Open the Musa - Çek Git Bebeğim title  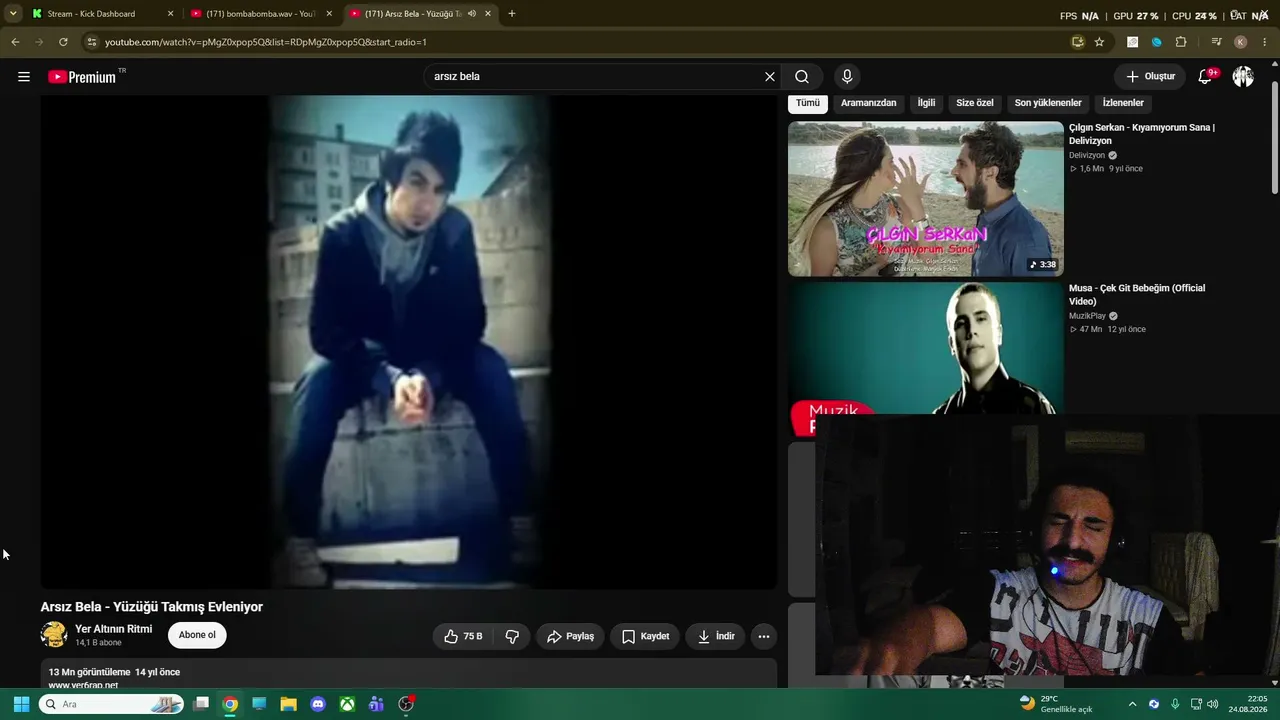coord(1137,295)
